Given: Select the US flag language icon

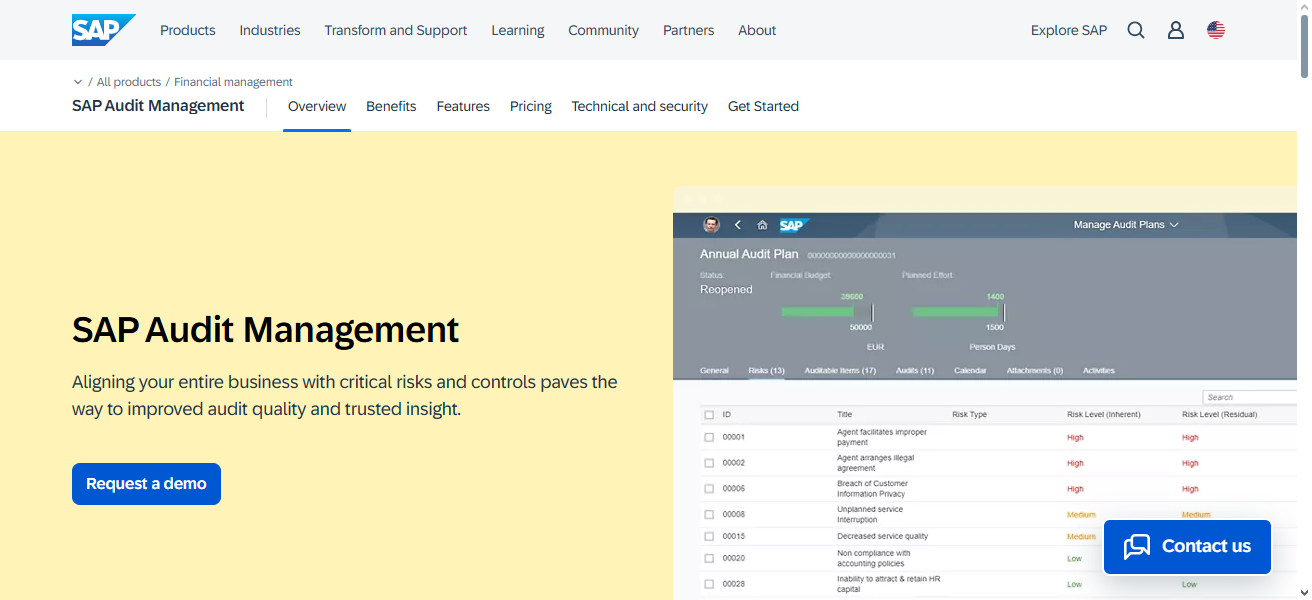Looking at the screenshot, I should tap(1215, 30).
